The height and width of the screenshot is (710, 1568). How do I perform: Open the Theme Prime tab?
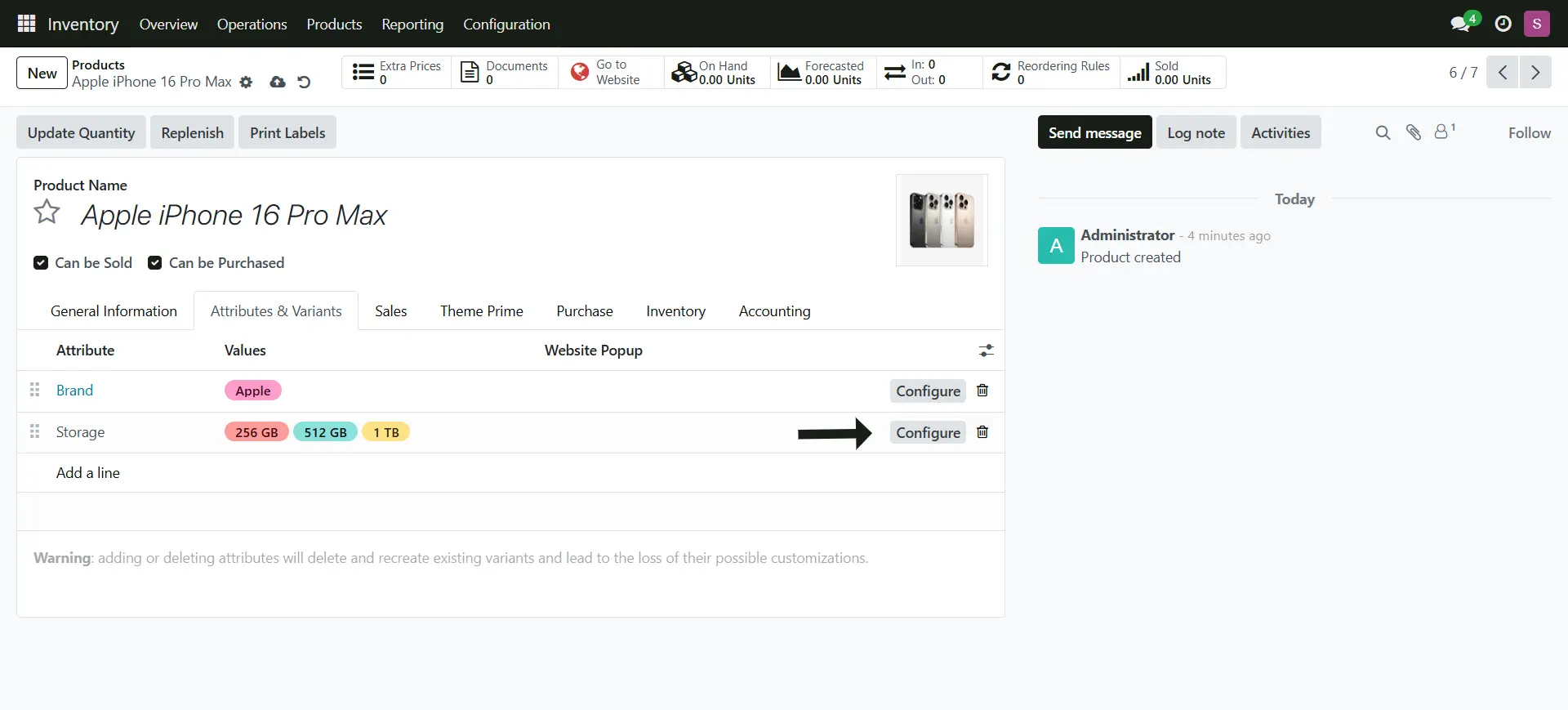[481, 311]
